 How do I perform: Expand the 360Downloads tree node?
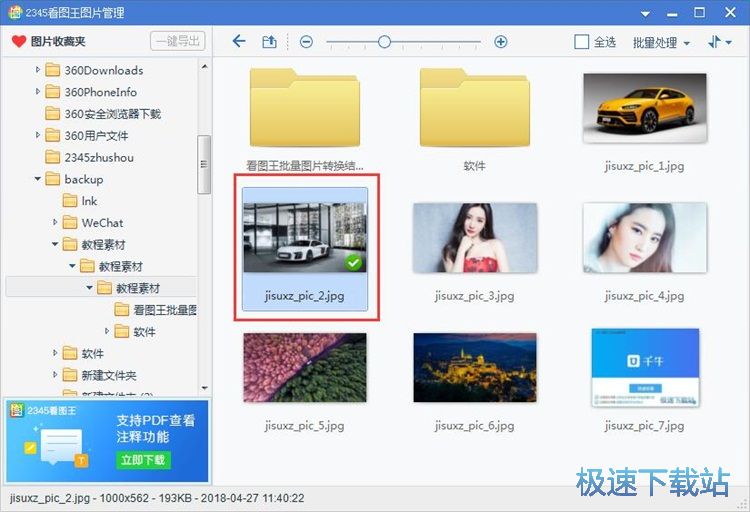click(37, 70)
